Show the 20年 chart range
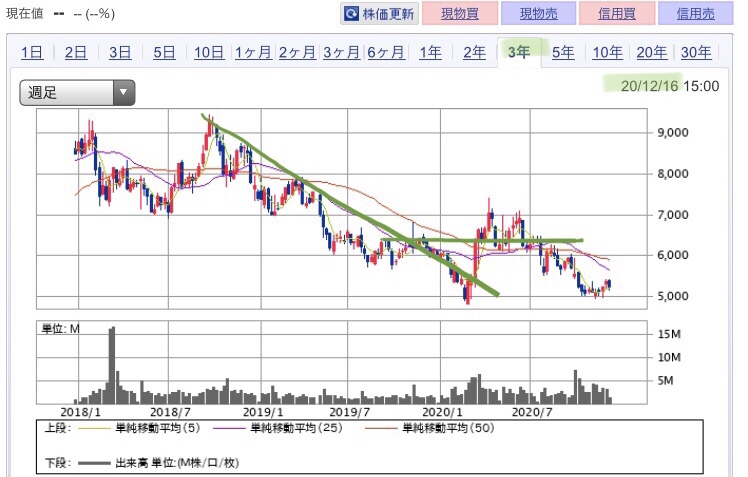 click(x=652, y=52)
